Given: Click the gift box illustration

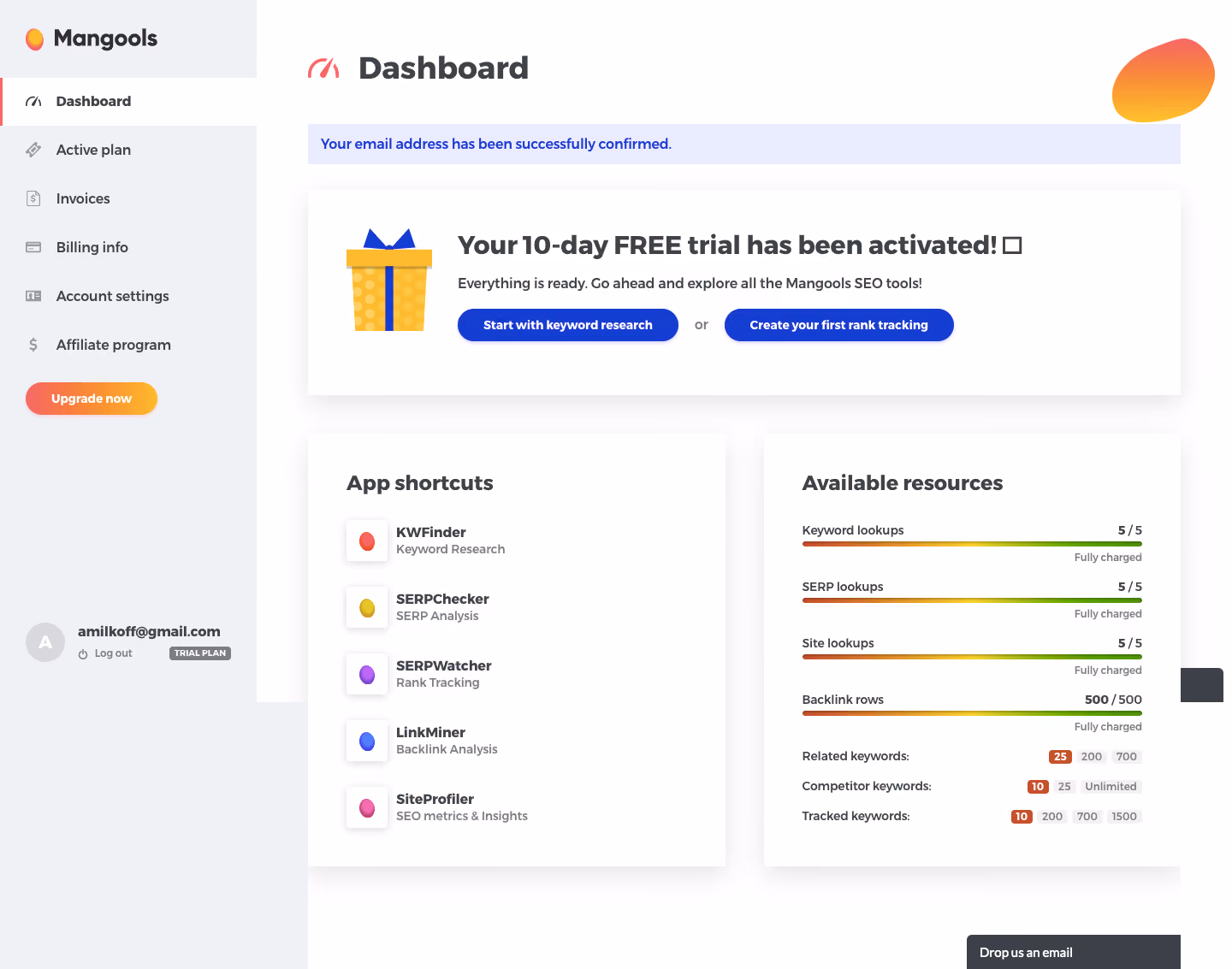Looking at the screenshot, I should point(389,280).
